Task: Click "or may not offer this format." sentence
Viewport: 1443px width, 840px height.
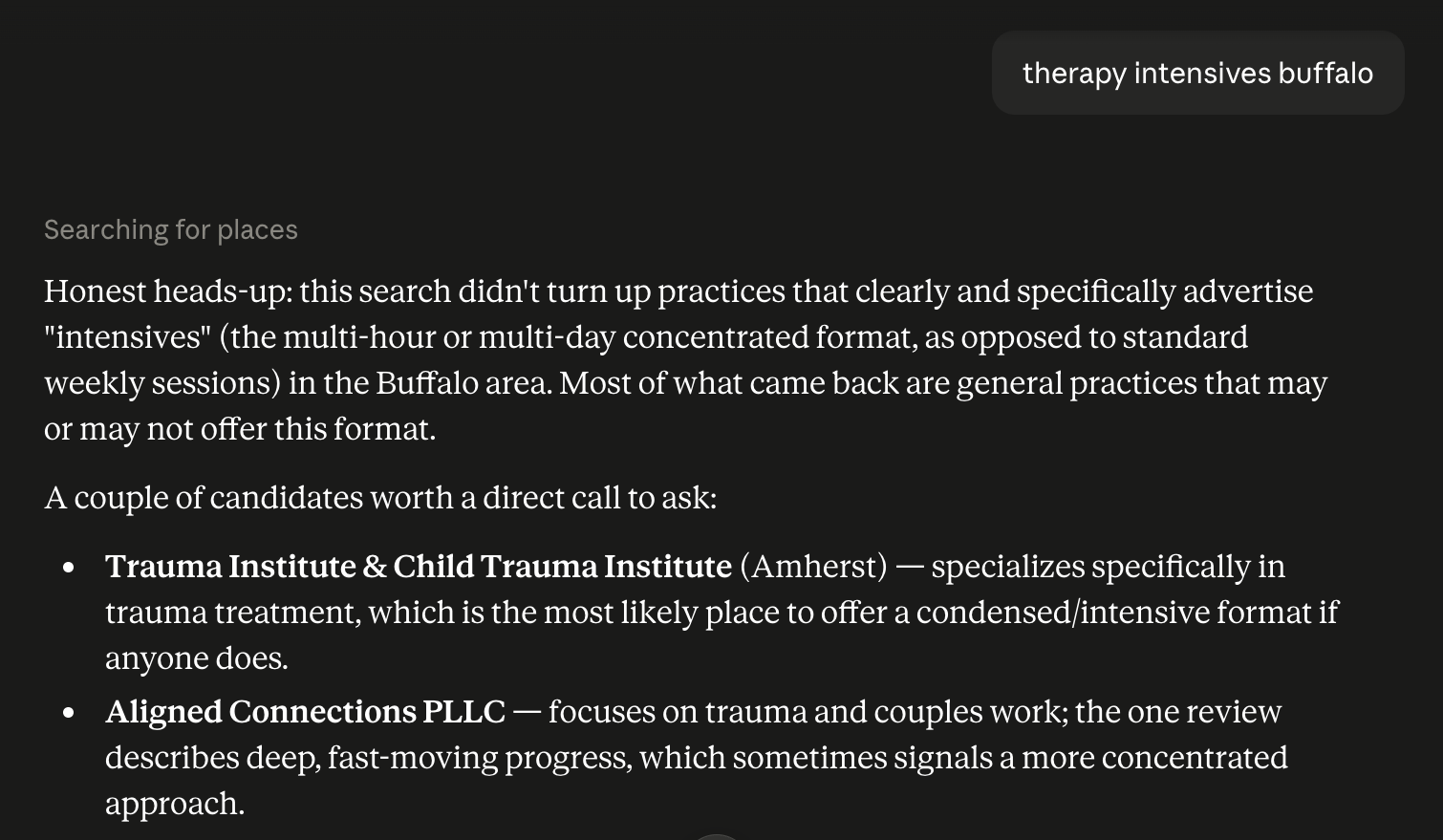Action: [240, 429]
